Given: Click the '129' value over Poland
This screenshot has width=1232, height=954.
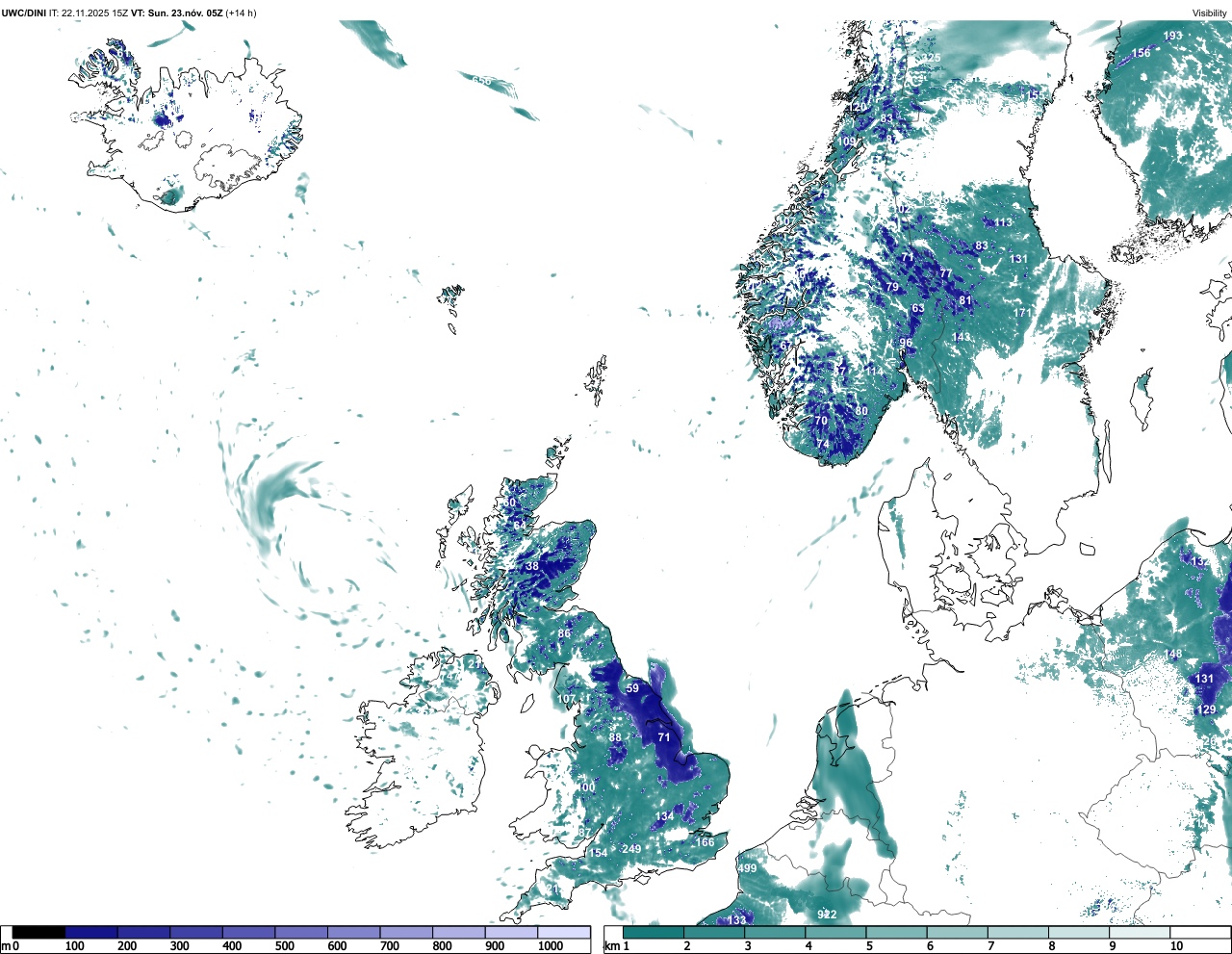Looking at the screenshot, I should [1206, 710].
